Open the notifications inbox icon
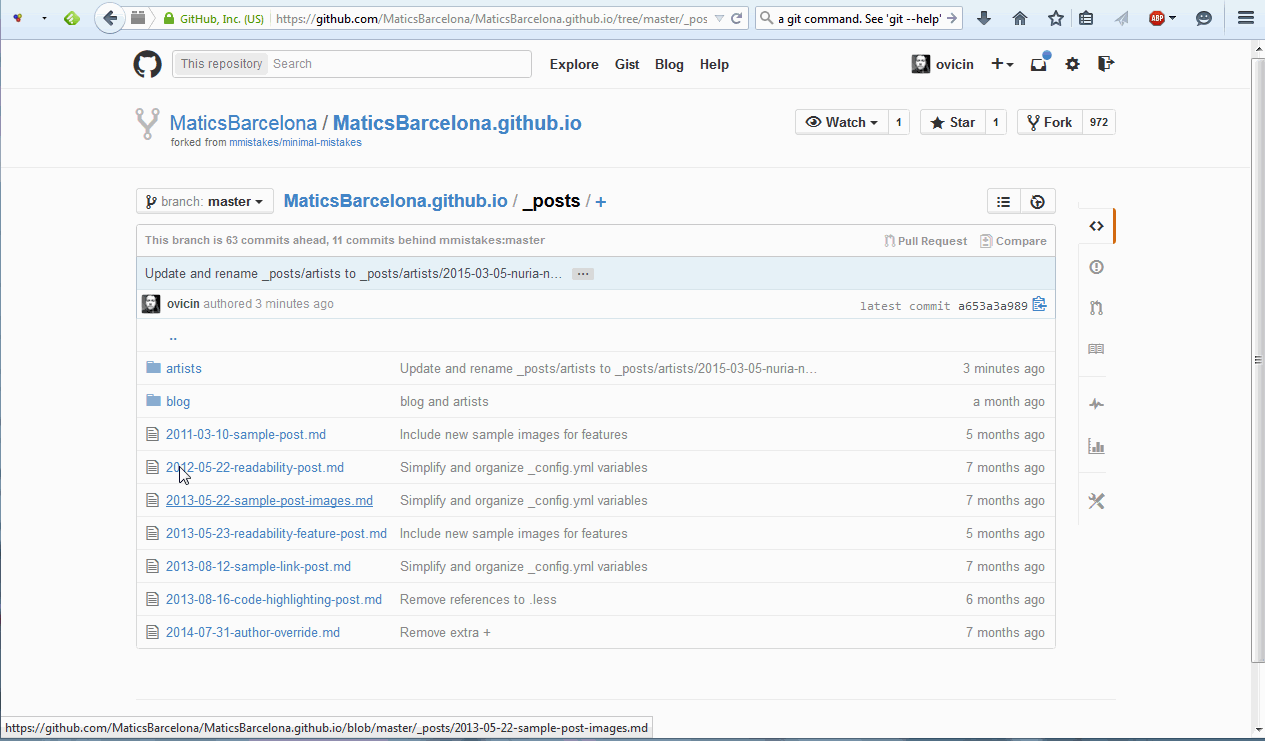Screen dimensions: 1265x741 (1039, 64)
